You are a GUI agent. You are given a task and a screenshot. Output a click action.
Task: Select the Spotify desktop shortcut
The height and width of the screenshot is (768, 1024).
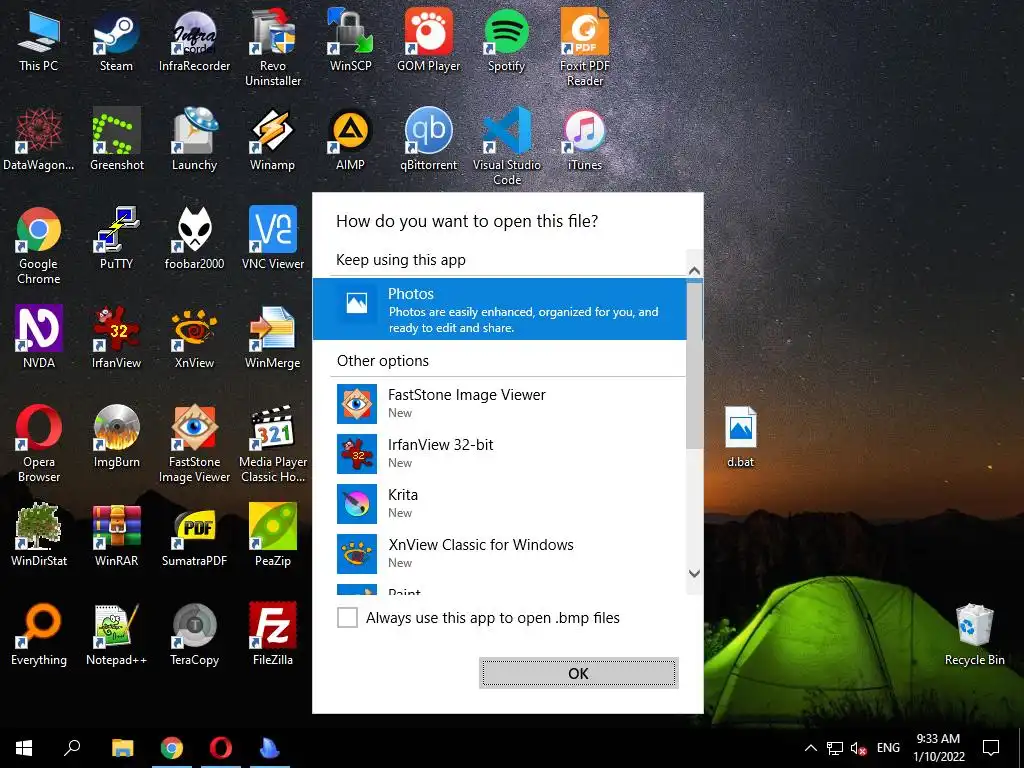click(507, 40)
